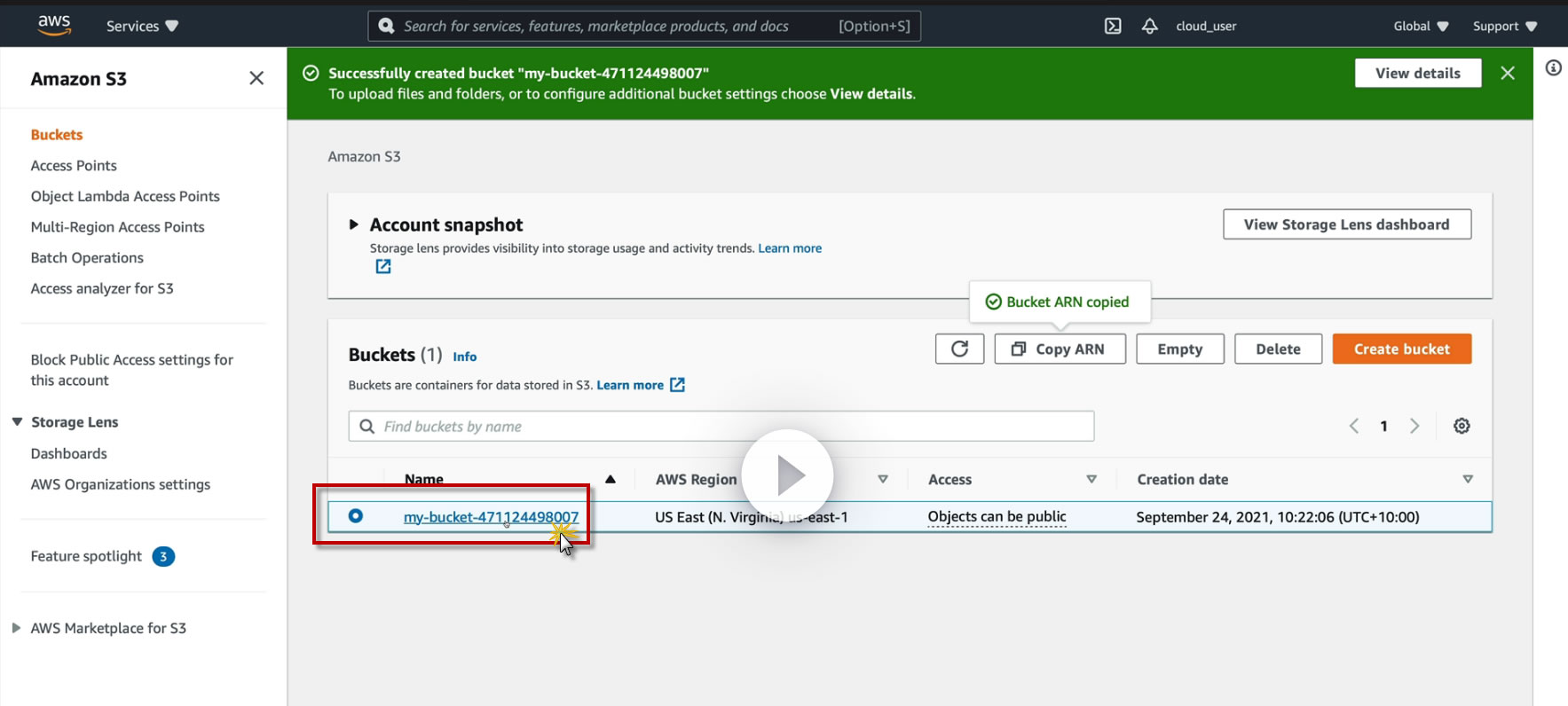The height and width of the screenshot is (706, 1568).
Task: Collapse the Storage Lens section
Action: pyautogui.click(x=17, y=422)
